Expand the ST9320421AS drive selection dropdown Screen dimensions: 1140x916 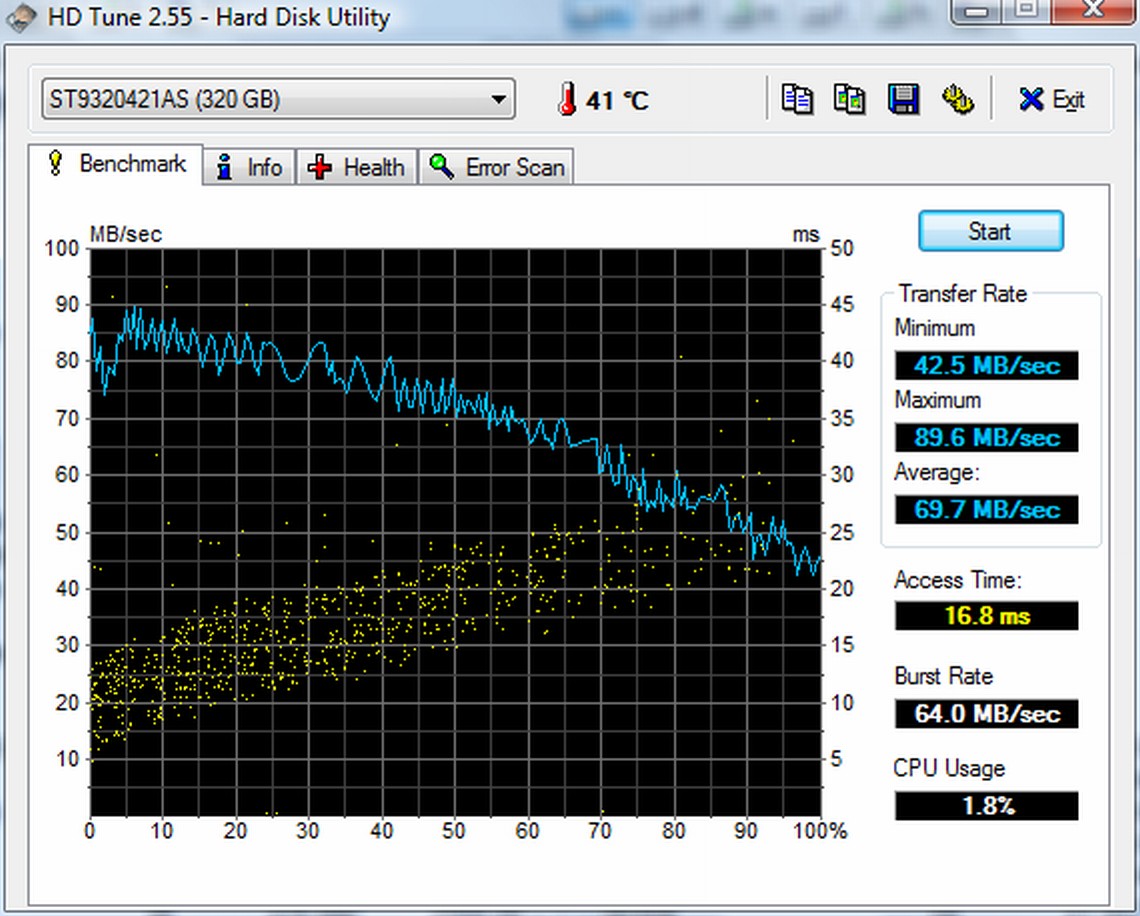tap(497, 99)
